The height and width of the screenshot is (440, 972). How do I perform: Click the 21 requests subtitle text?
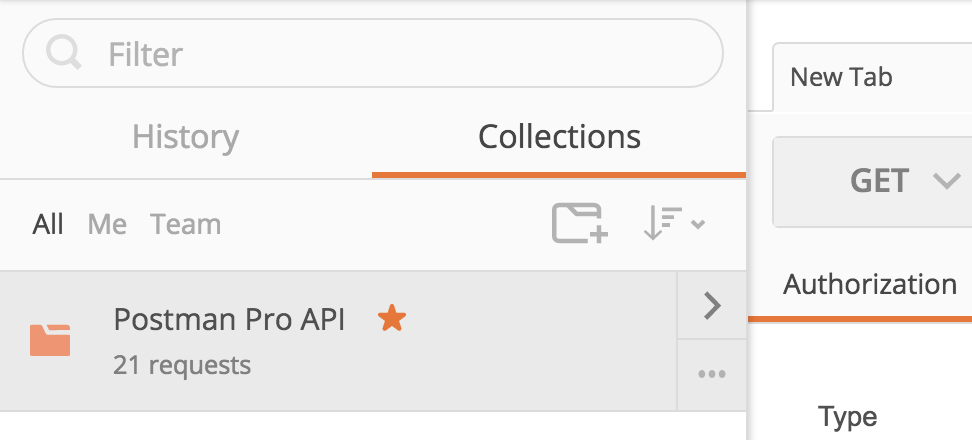[182, 365]
